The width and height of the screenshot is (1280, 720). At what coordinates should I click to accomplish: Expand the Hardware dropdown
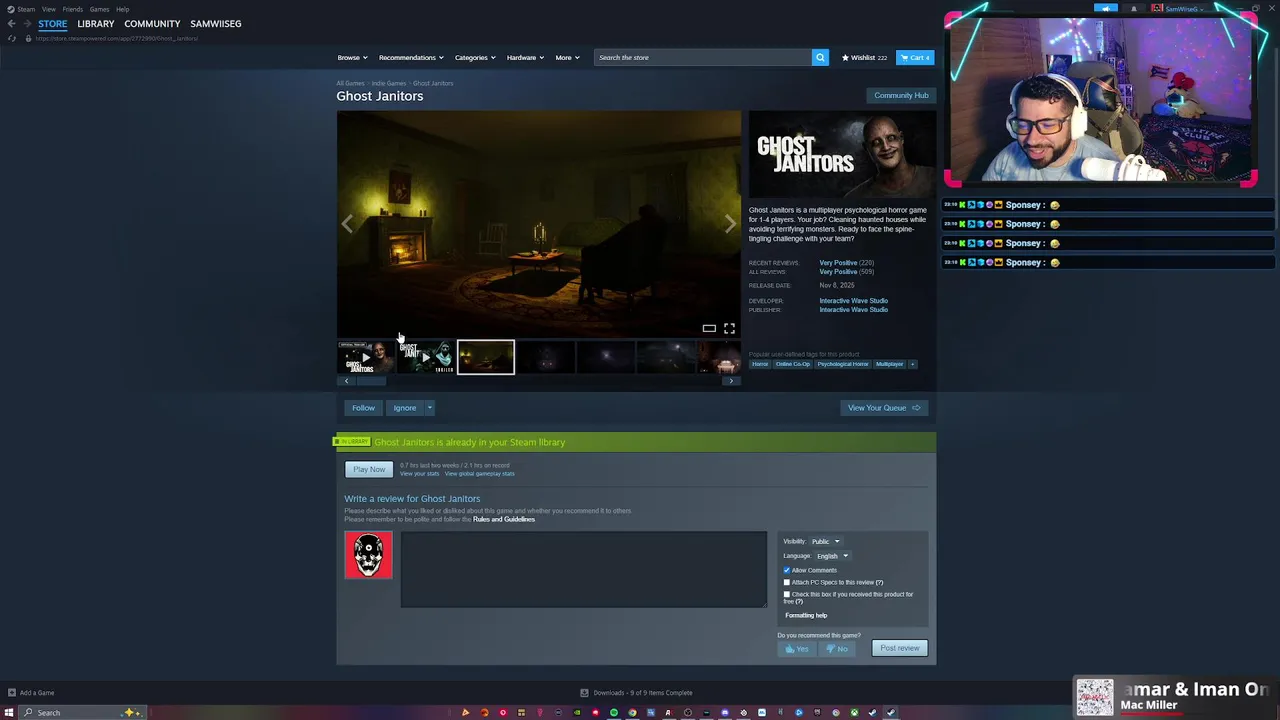525,57
